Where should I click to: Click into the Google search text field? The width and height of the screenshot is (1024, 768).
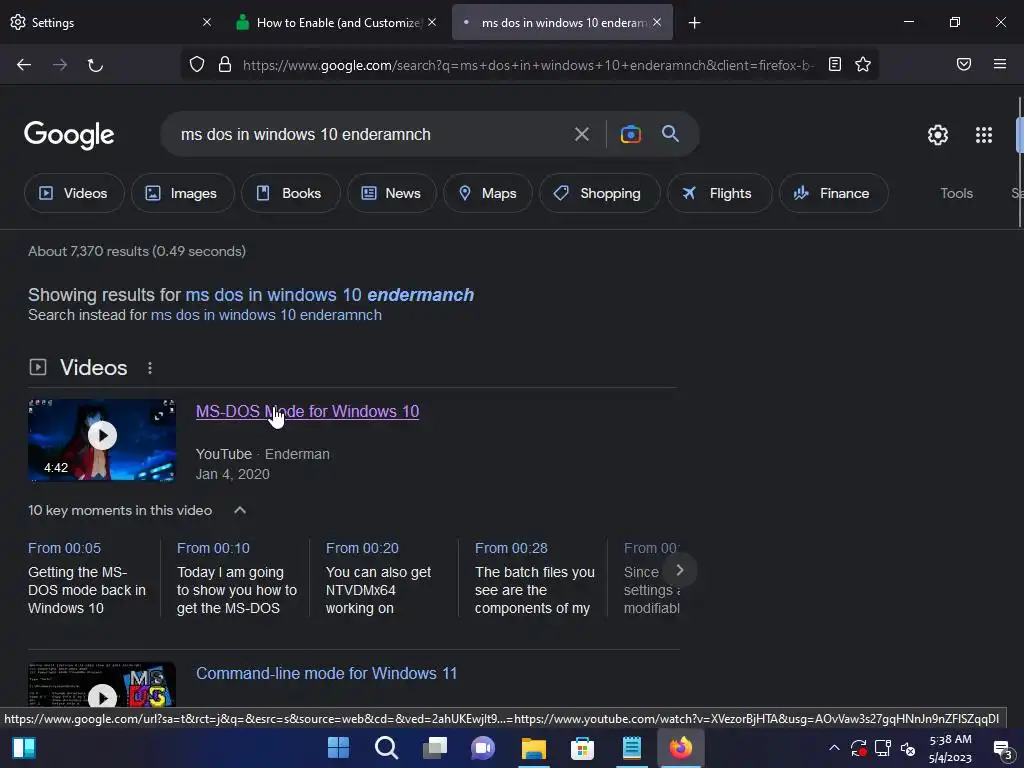pyautogui.click(x=372, y=135)
